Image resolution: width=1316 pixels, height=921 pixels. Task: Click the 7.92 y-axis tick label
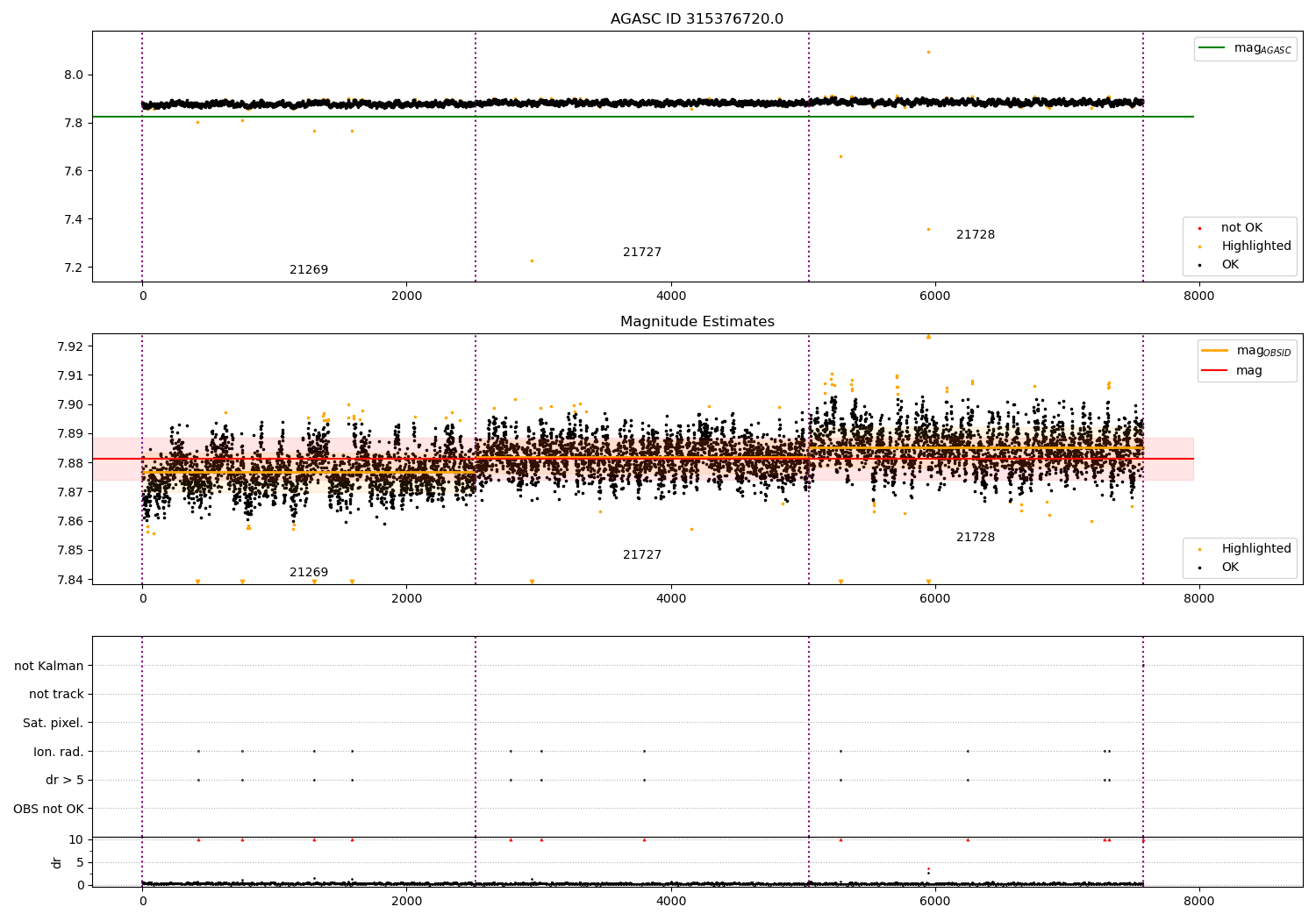click(x=70, y=346)
